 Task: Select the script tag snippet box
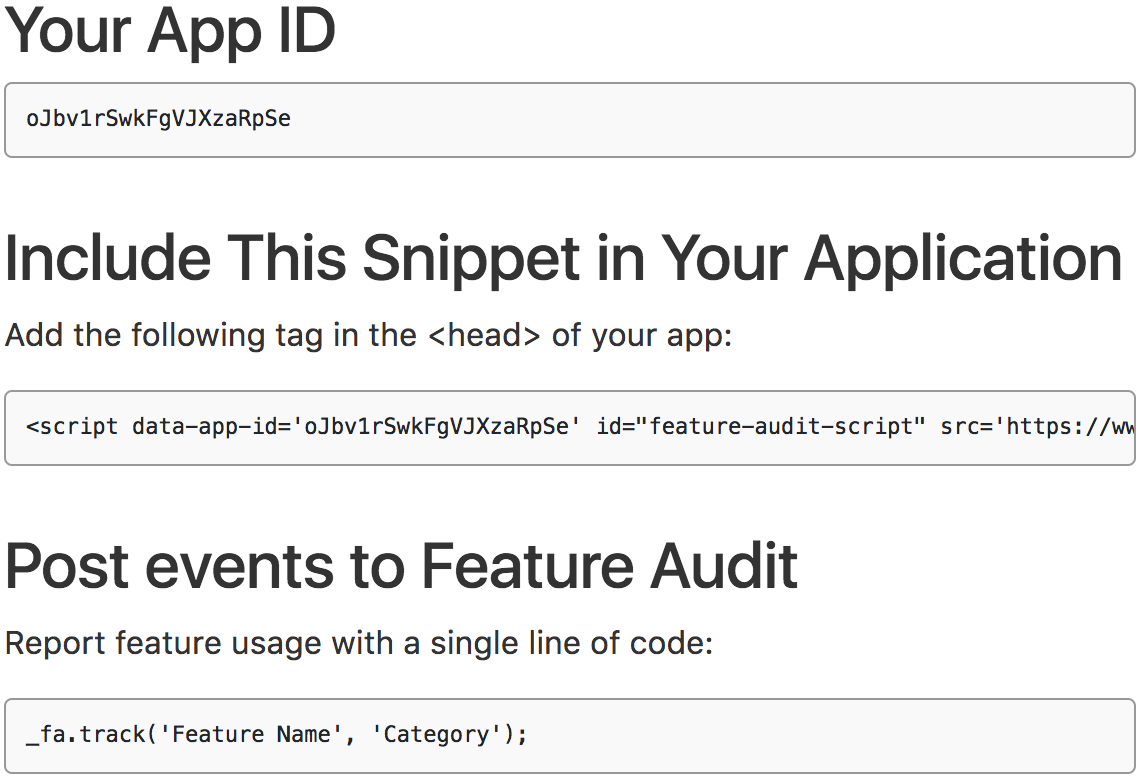(570, 428)
